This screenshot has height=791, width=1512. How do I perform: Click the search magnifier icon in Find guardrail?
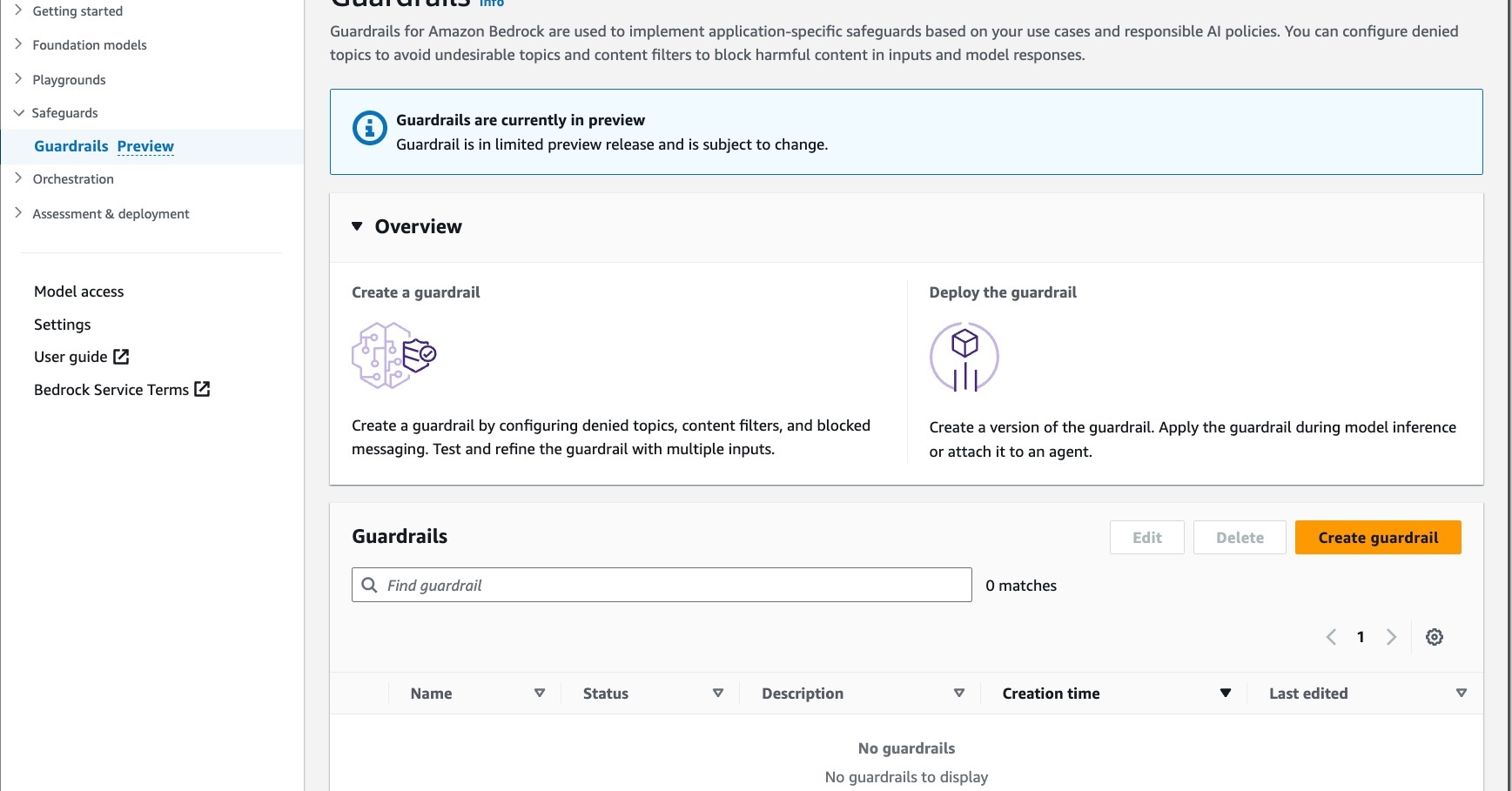point(370,585)
